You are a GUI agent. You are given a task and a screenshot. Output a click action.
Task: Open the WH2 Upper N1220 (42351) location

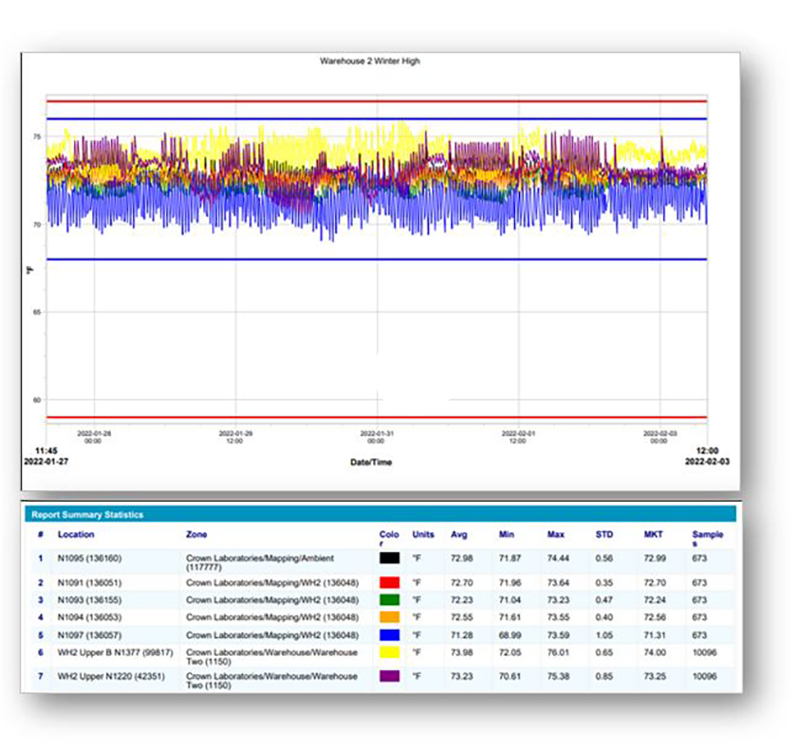112,676
